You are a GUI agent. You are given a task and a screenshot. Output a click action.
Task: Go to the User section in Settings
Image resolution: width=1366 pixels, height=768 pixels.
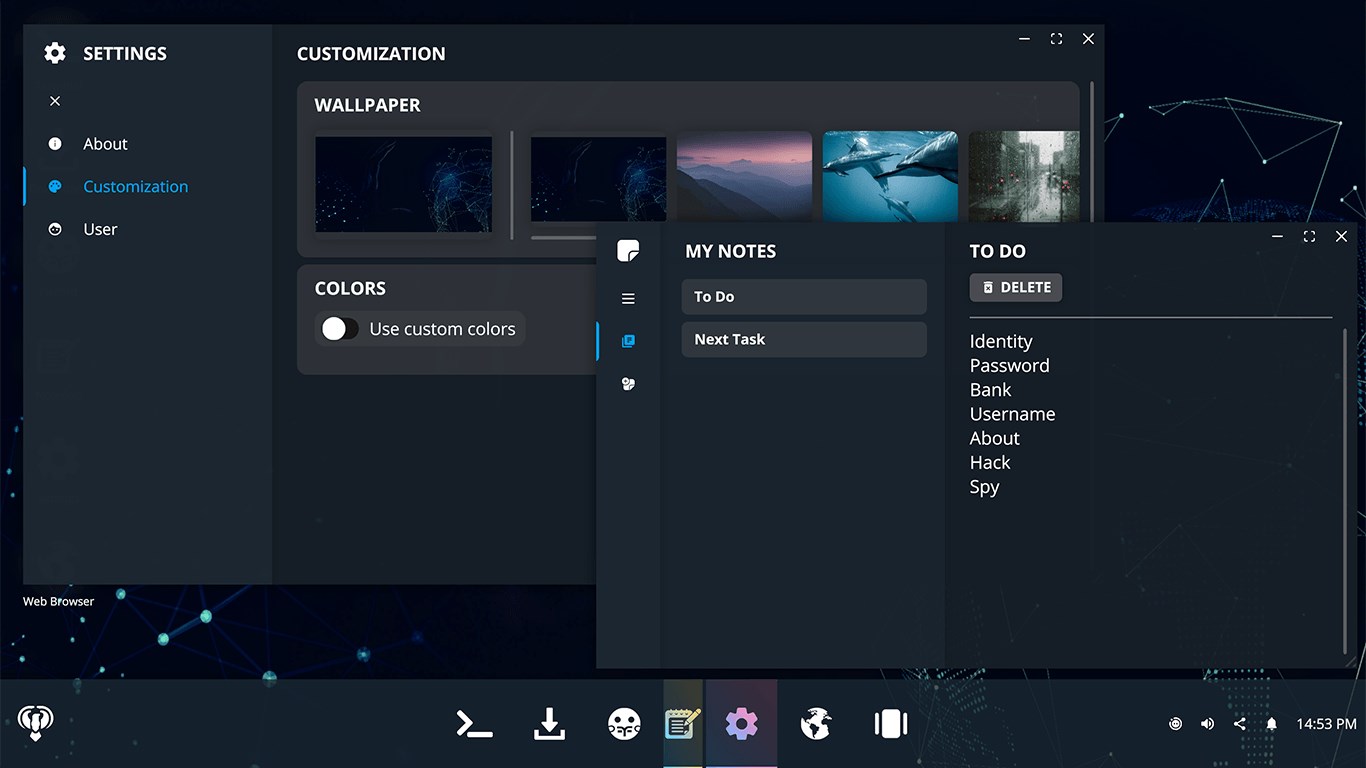pos(100,229)
